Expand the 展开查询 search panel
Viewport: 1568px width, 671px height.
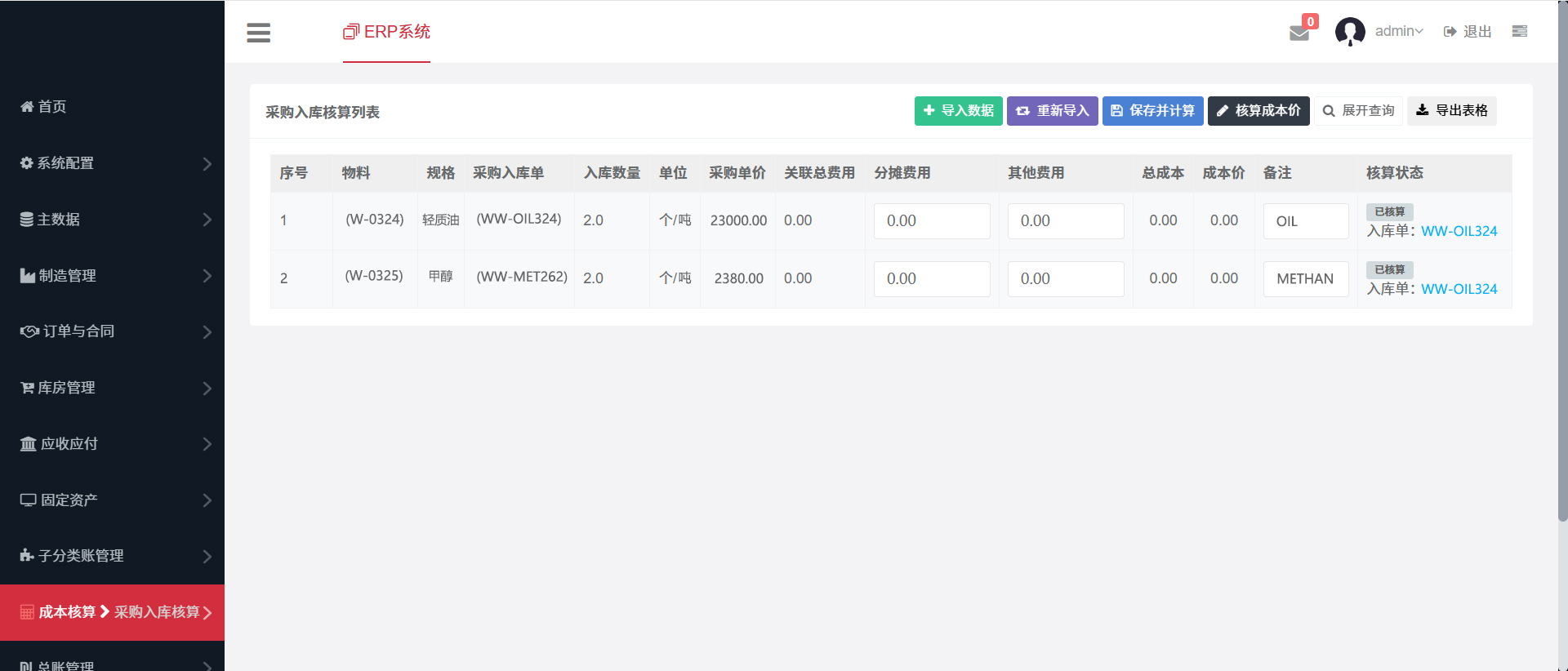pos(1358,111)
